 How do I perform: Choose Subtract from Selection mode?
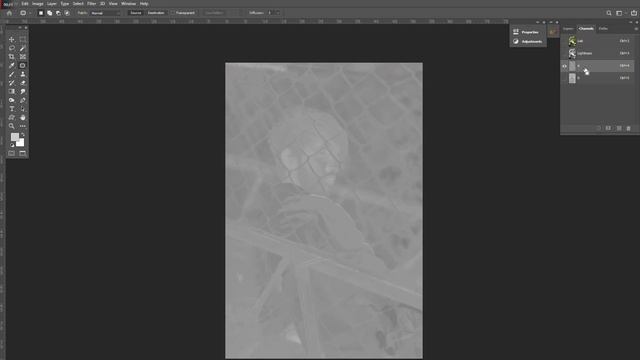pyautogui.click(x=58, y=13)
